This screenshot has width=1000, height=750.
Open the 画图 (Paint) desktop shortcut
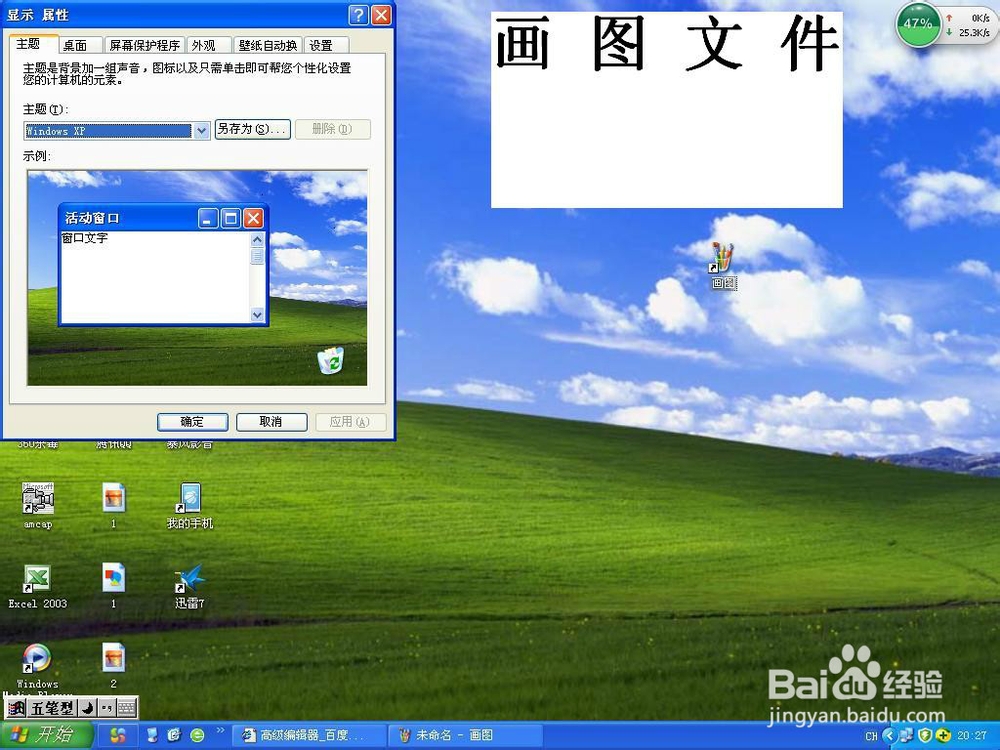[723, 265]
